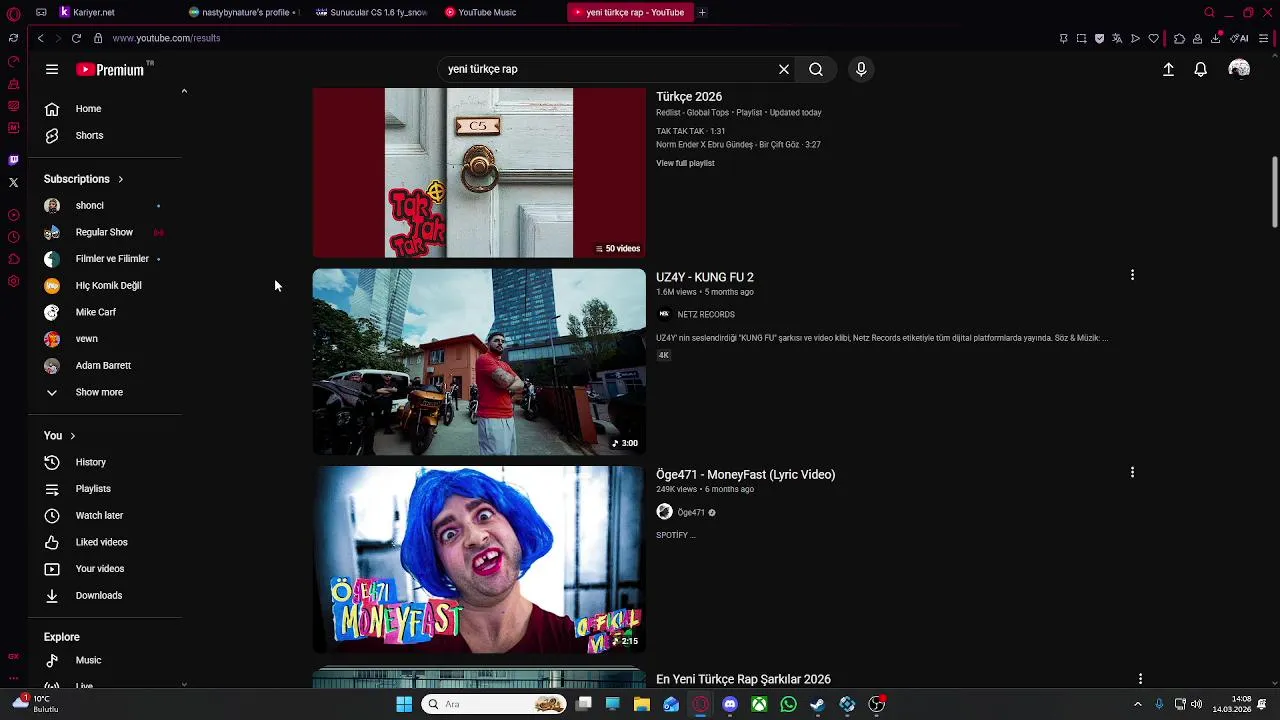The height and width of the screenshot is (720, 1280).
Task: Open En Yeni Türkçe Rap Şarkılar 2026 title
Action: 743,679
